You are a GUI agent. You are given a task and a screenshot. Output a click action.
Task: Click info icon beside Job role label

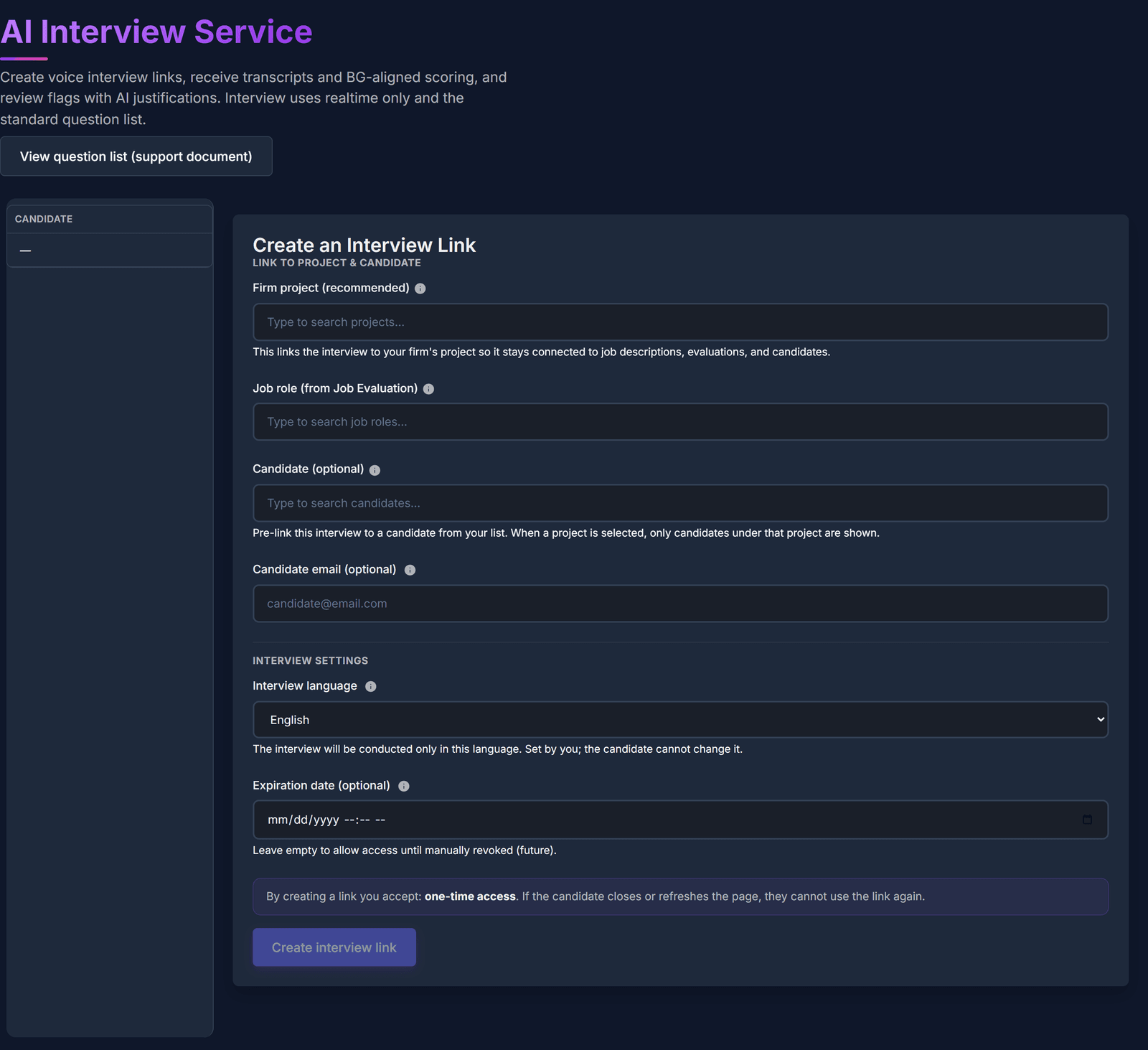point(428,389)
